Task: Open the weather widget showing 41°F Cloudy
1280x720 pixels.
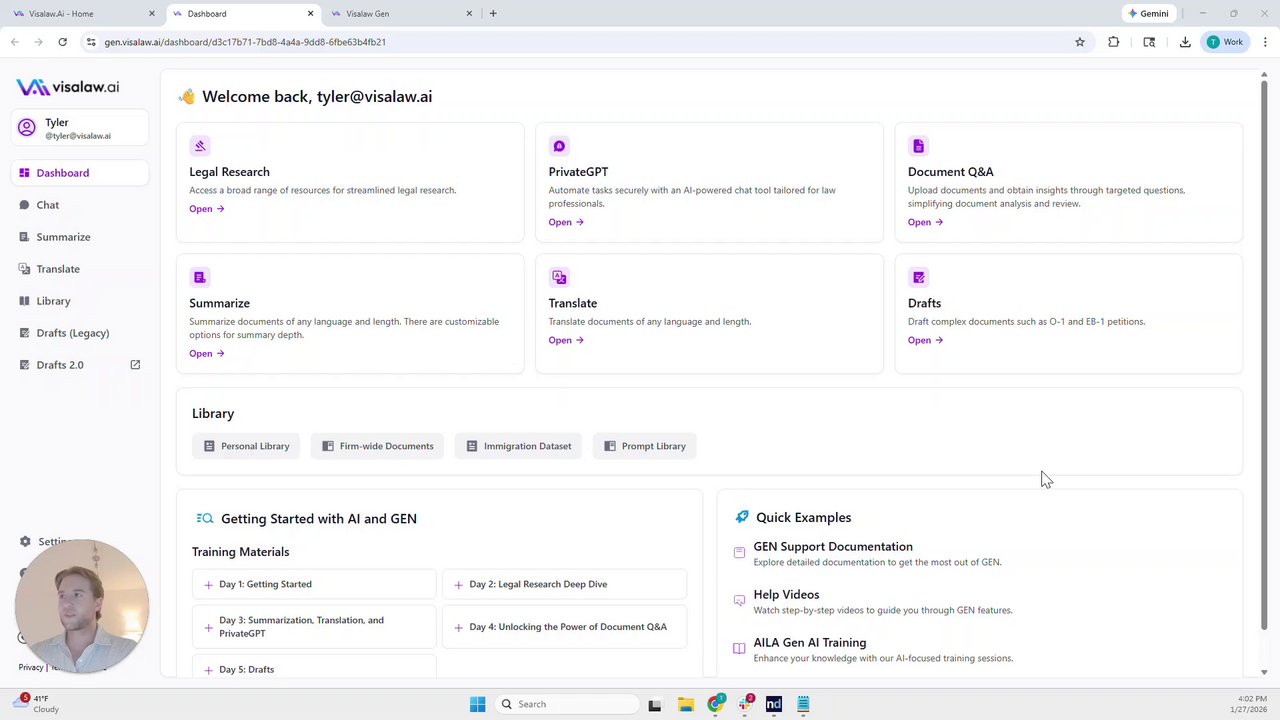Action: click(x=35, y=704)
